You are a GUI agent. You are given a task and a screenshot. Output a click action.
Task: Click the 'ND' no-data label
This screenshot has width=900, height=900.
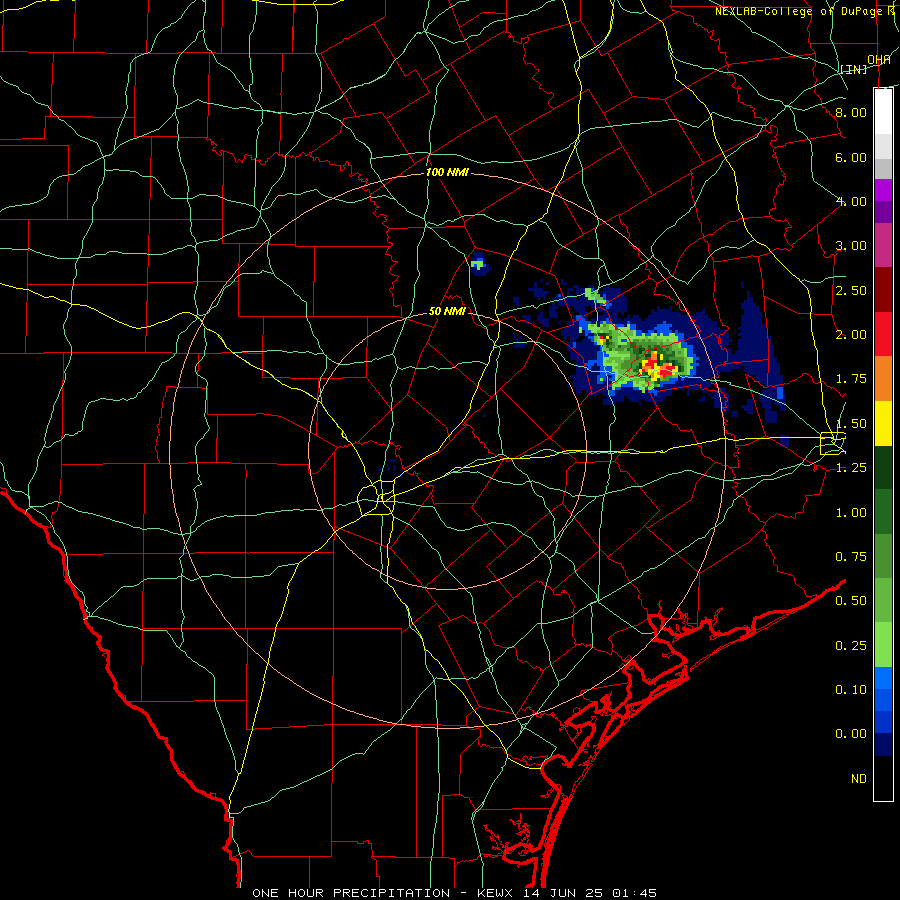coord(859,779)
